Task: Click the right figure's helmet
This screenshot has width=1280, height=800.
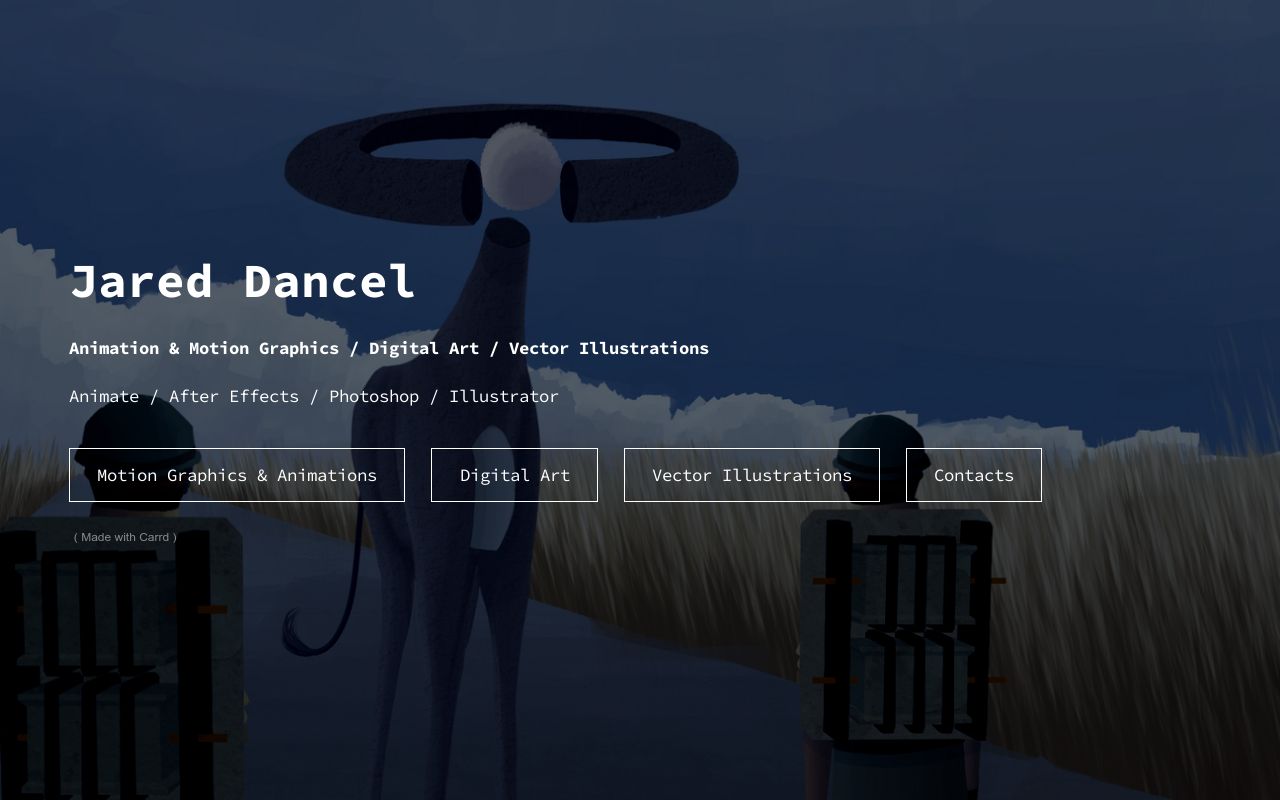Action: (882, 438)
